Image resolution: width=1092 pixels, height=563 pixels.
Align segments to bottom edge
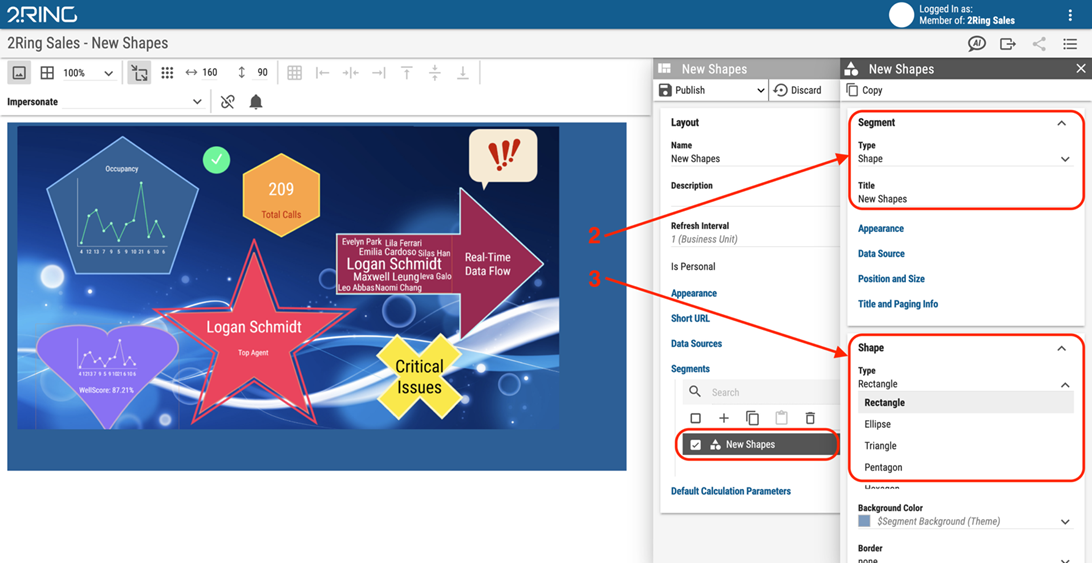tap(462, 72)
